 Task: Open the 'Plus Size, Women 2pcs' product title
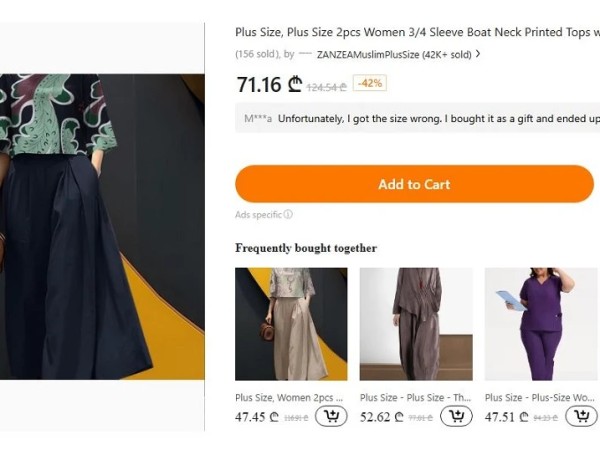(x=290, y=397)
